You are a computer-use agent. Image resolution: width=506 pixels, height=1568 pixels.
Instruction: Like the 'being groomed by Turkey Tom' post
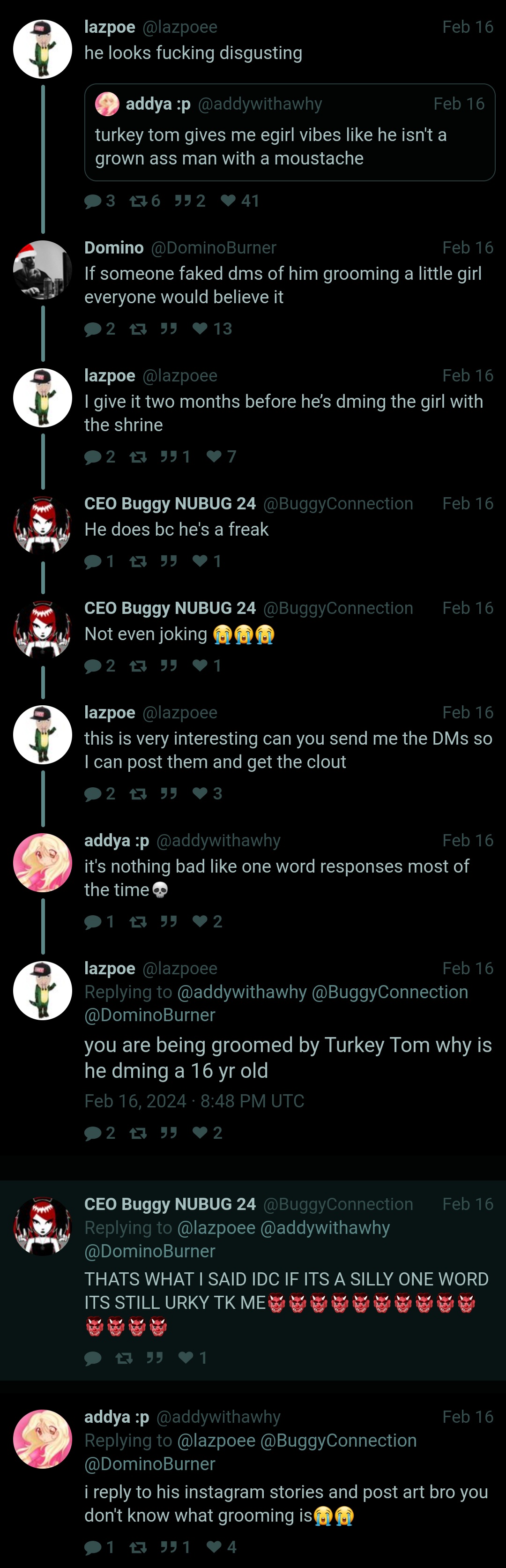pos(201,1133)
